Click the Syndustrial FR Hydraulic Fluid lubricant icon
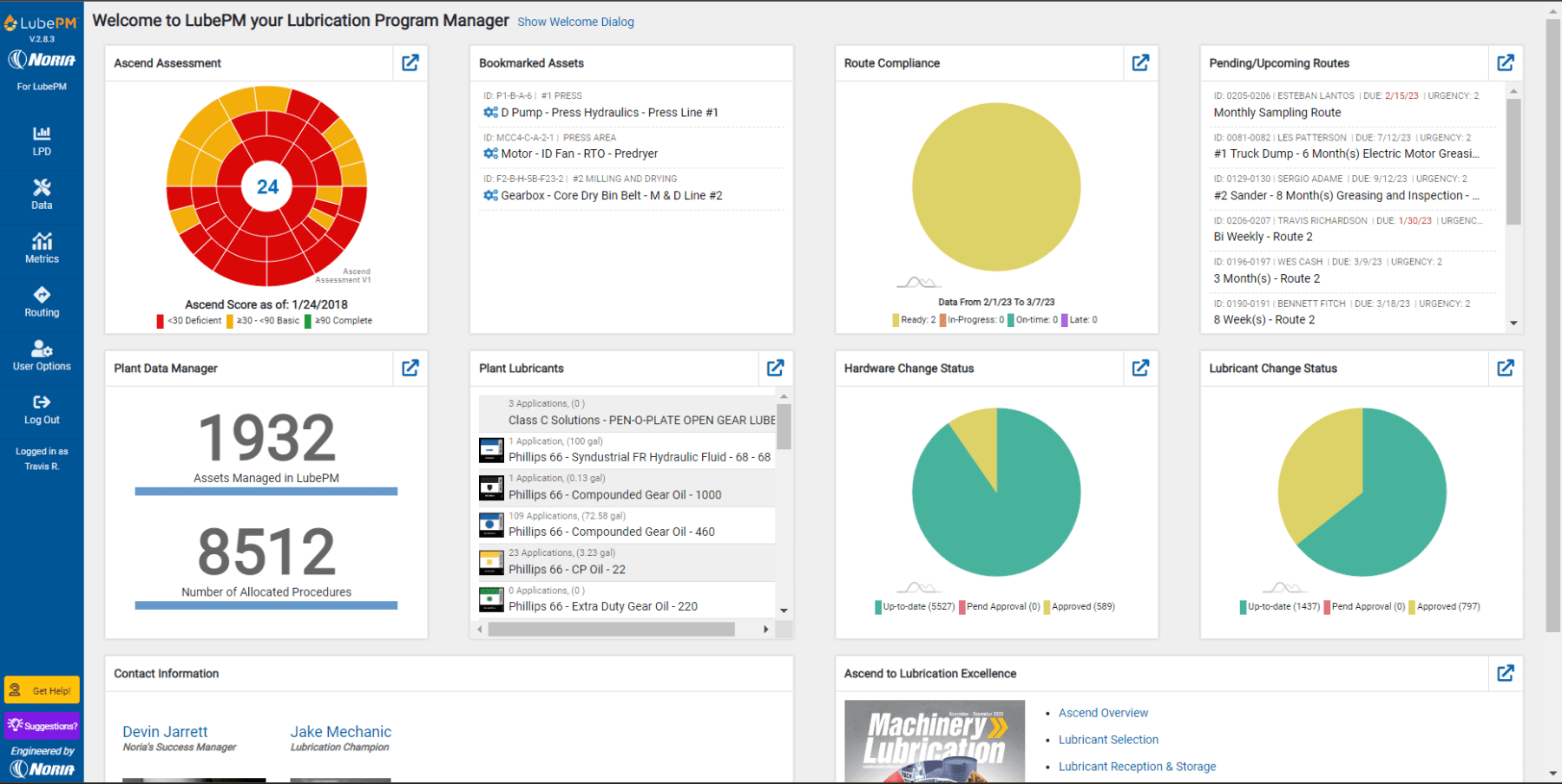This screenshot has height=784, width=1562. [x=491, y=450]
